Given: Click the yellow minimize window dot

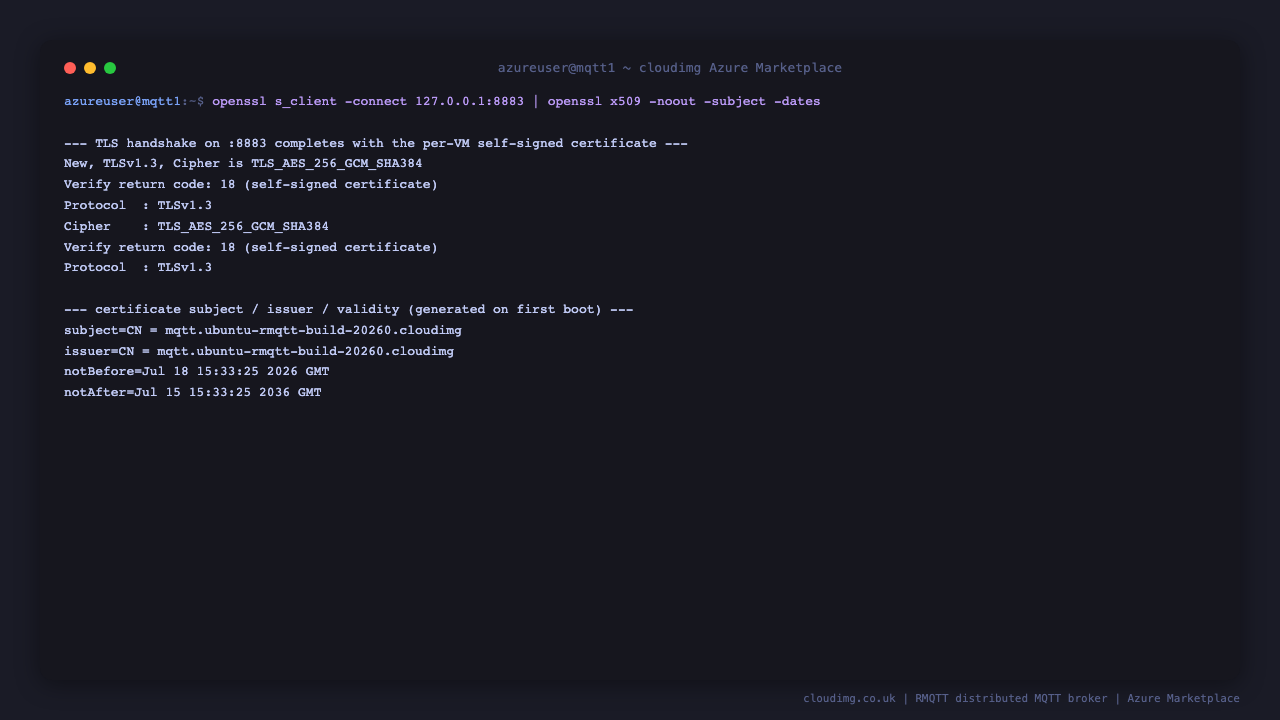Looking at the screenshot, I should 90,68.
